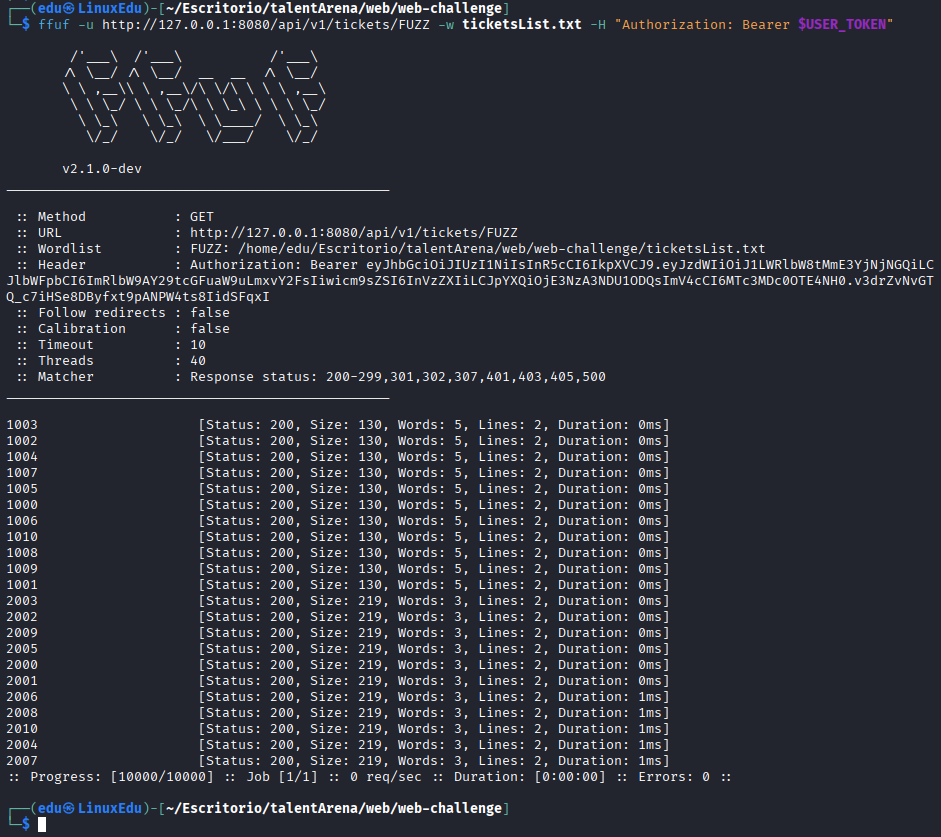941x837 pixels.
Task: Click result row for ticket 1002
Action: click(338, 441)
